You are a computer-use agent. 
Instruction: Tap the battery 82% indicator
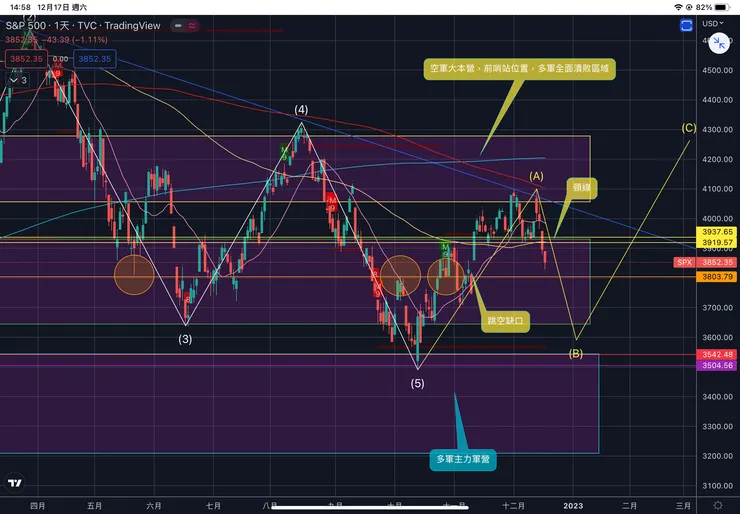[x=713, y=7]
